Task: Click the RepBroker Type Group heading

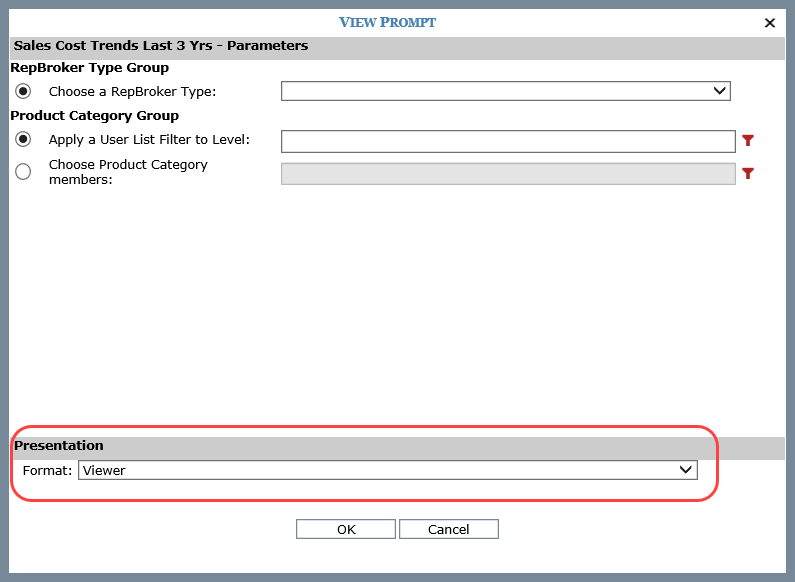Action: pyautogui.click(x=89, y=68)
